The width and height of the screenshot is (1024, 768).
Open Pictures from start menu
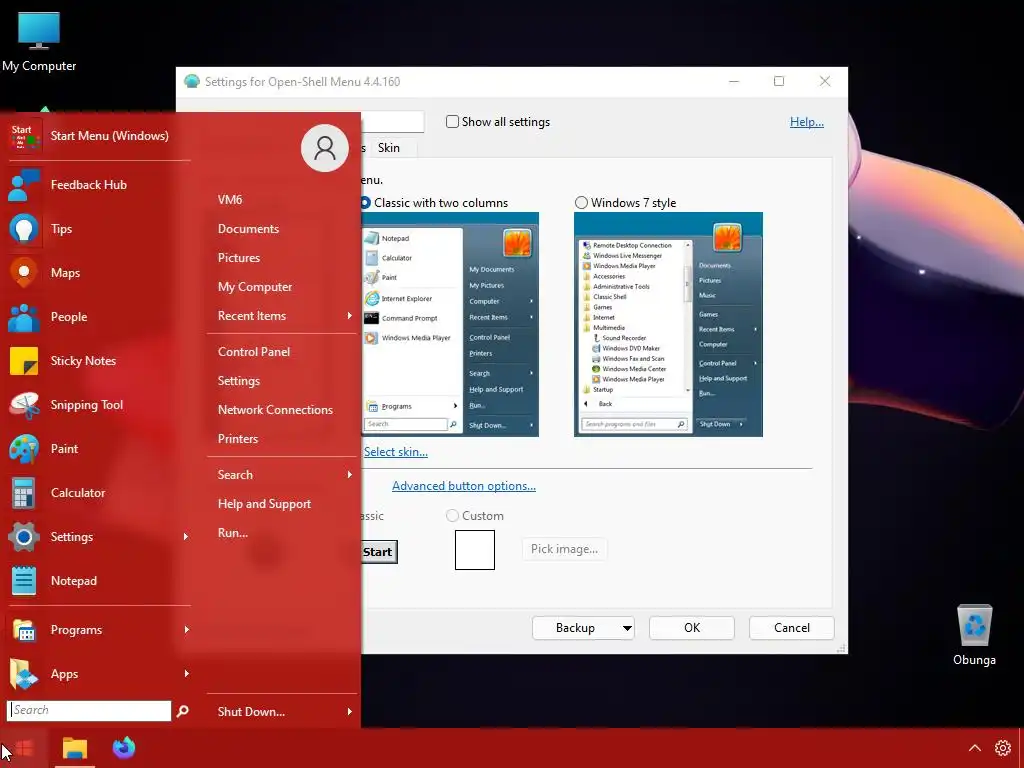click(x=239, y=258)
